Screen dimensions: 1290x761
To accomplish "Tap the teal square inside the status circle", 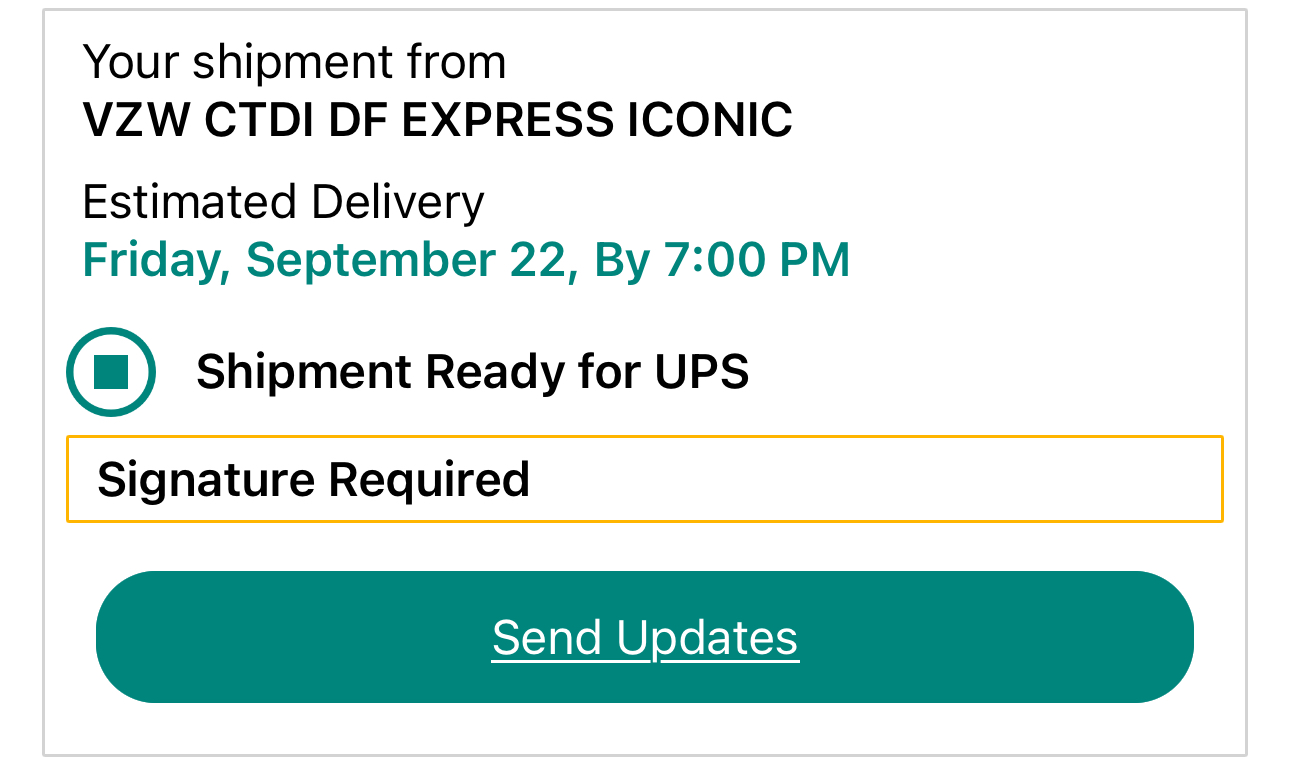I will tap(111, 372).
